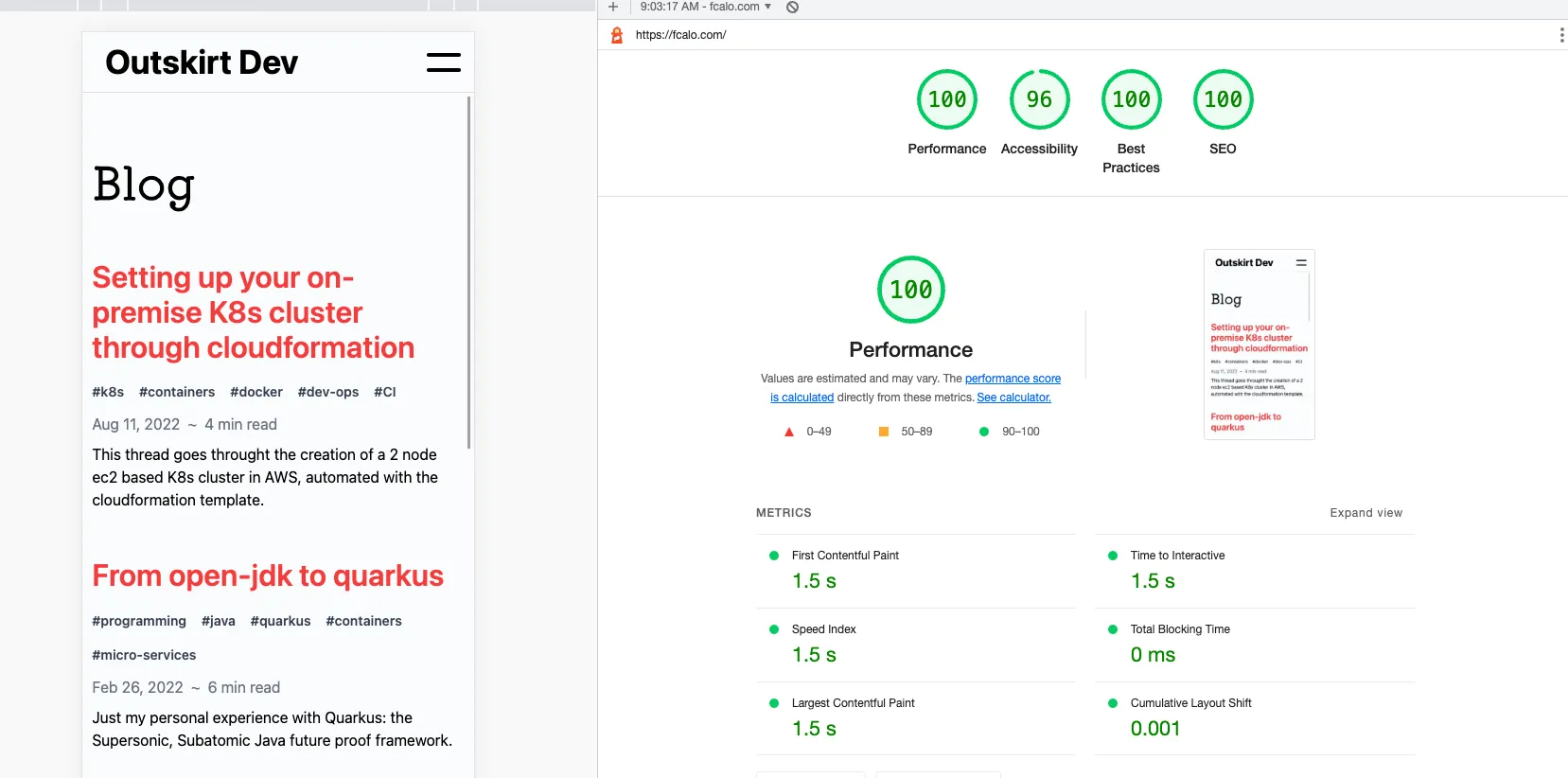Click the #CI tag
1568x778 pixels.
tap(385, 392)
